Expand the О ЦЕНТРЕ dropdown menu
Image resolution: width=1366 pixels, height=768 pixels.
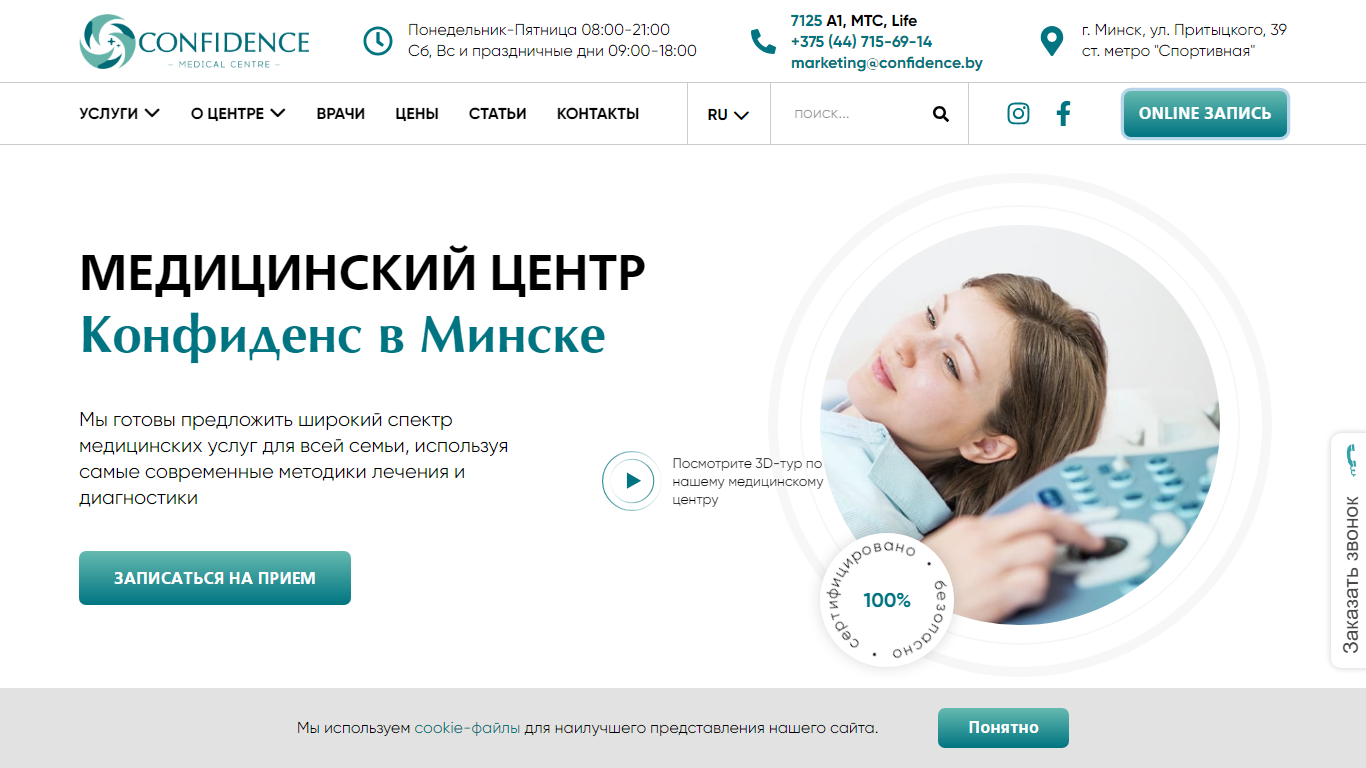coord(238,114)
